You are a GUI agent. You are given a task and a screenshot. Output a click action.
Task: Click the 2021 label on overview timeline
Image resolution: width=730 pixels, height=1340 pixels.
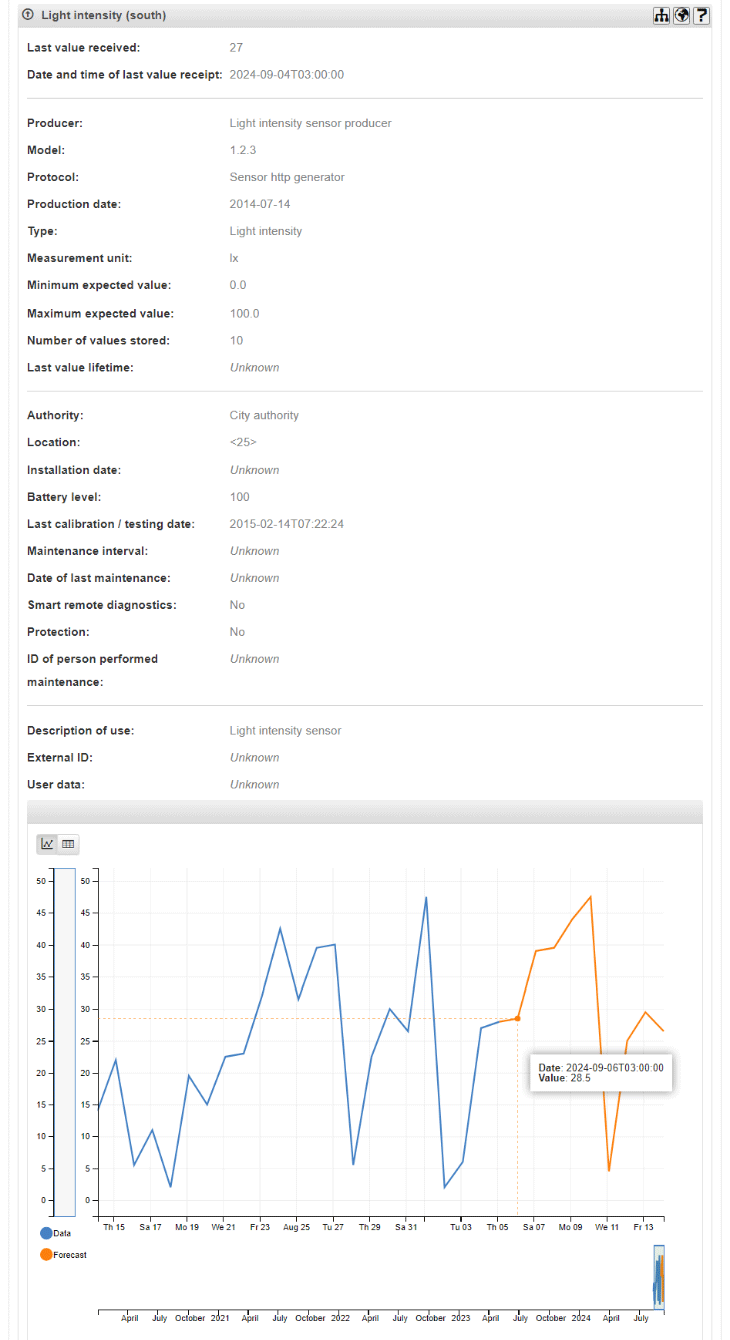click(220, 1318)
